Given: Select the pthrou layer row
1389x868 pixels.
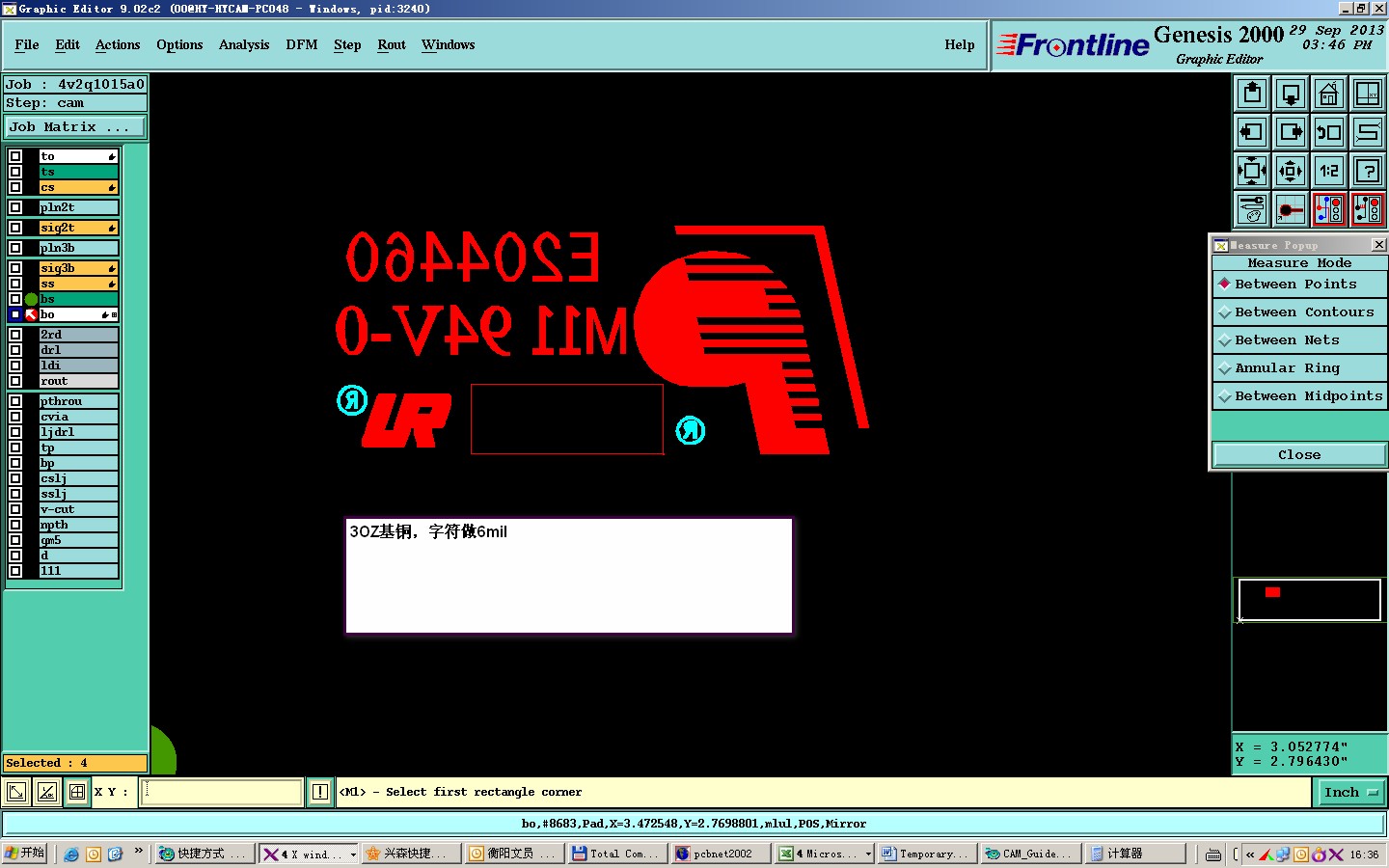Looking at the screenshot, I should tap(78, 401).
